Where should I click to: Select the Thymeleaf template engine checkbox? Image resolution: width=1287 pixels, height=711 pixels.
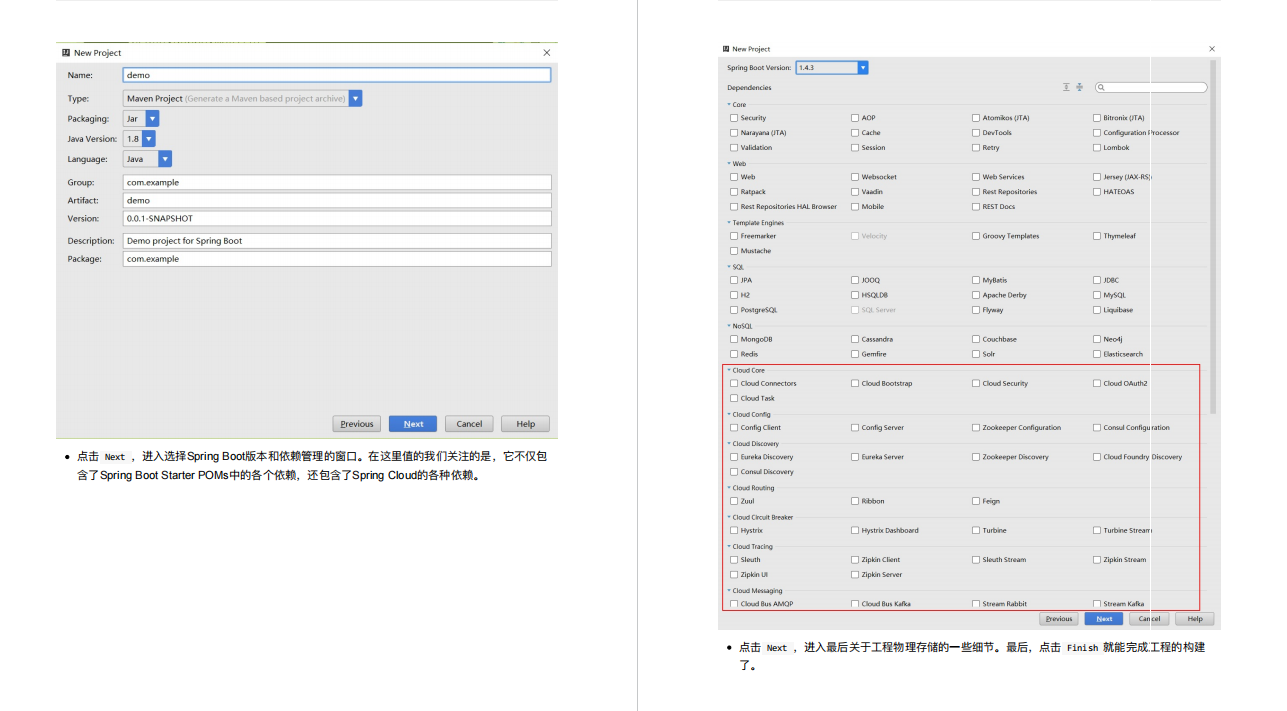tap(1097, 235)
